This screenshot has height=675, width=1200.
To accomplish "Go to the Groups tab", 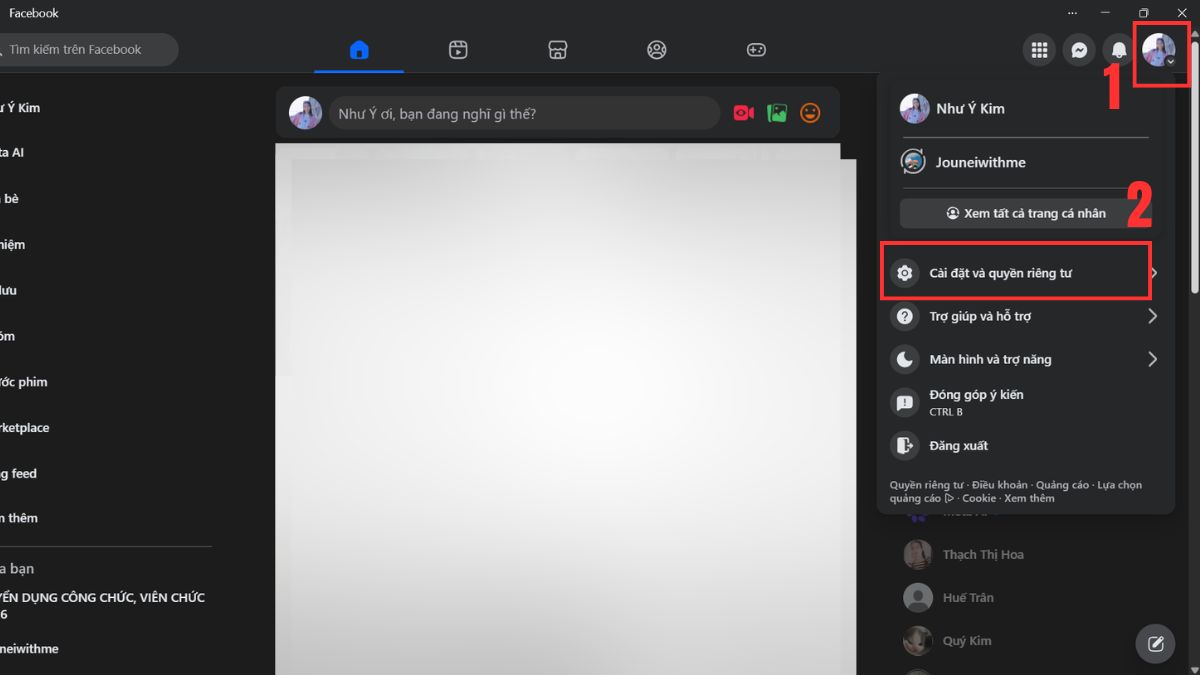I will point(656,50).
